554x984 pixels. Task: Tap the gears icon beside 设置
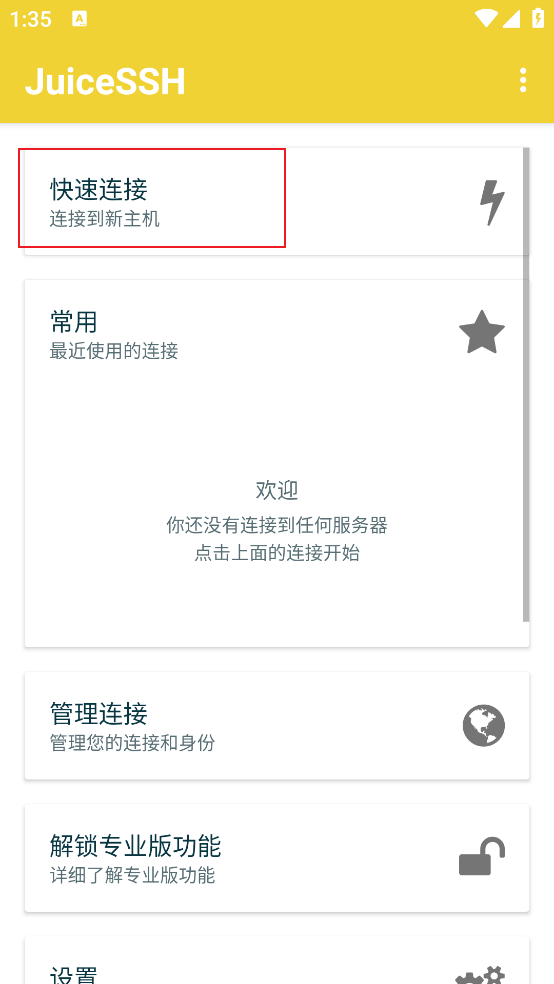point(480,975)
